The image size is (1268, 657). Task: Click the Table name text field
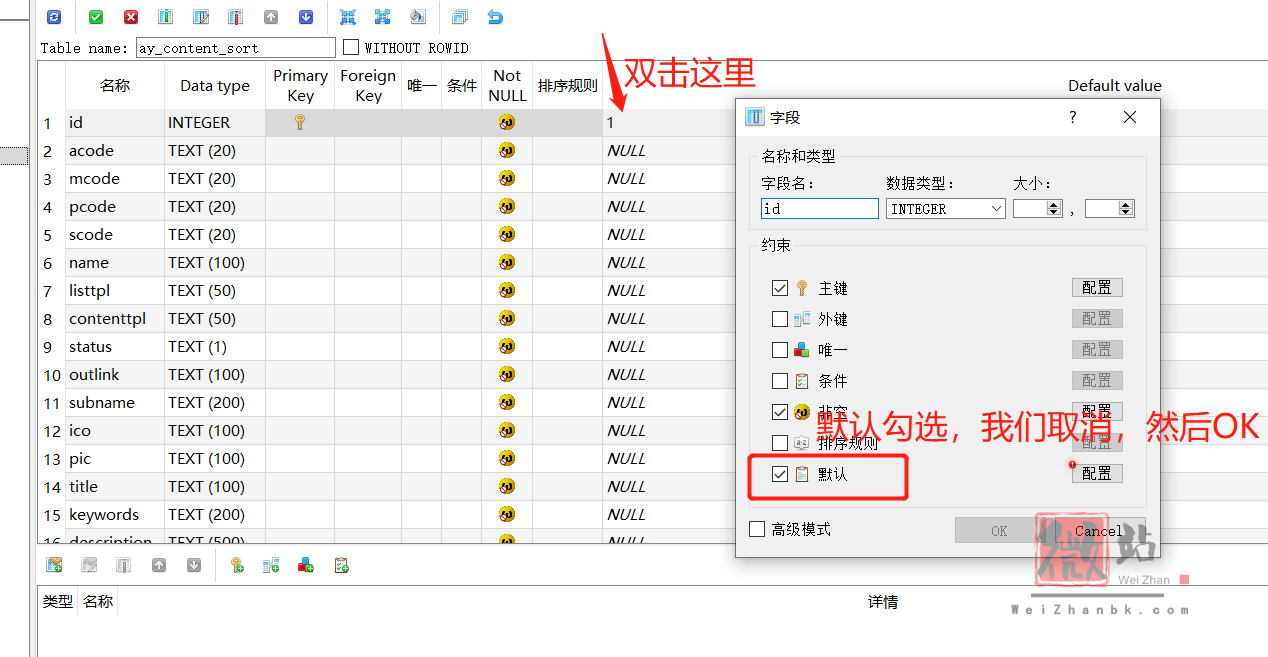click(236, 48)
